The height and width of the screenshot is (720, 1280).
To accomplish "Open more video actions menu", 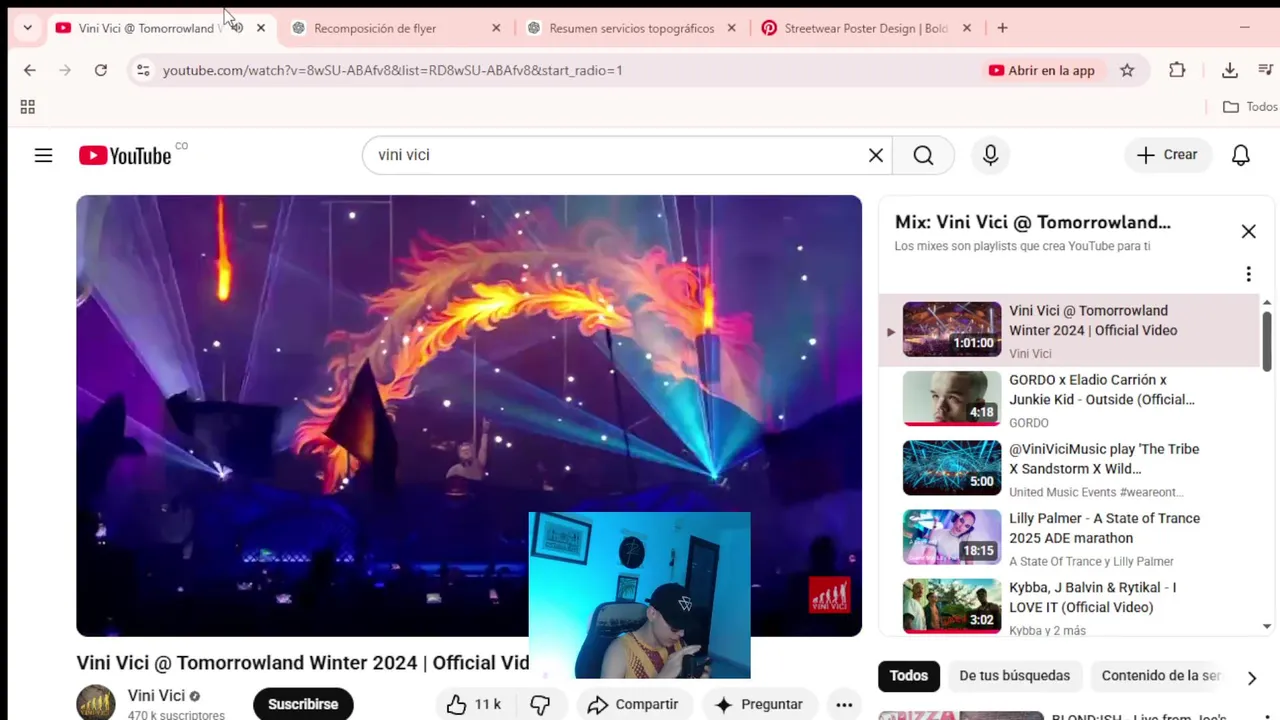I will coord(844,704).
